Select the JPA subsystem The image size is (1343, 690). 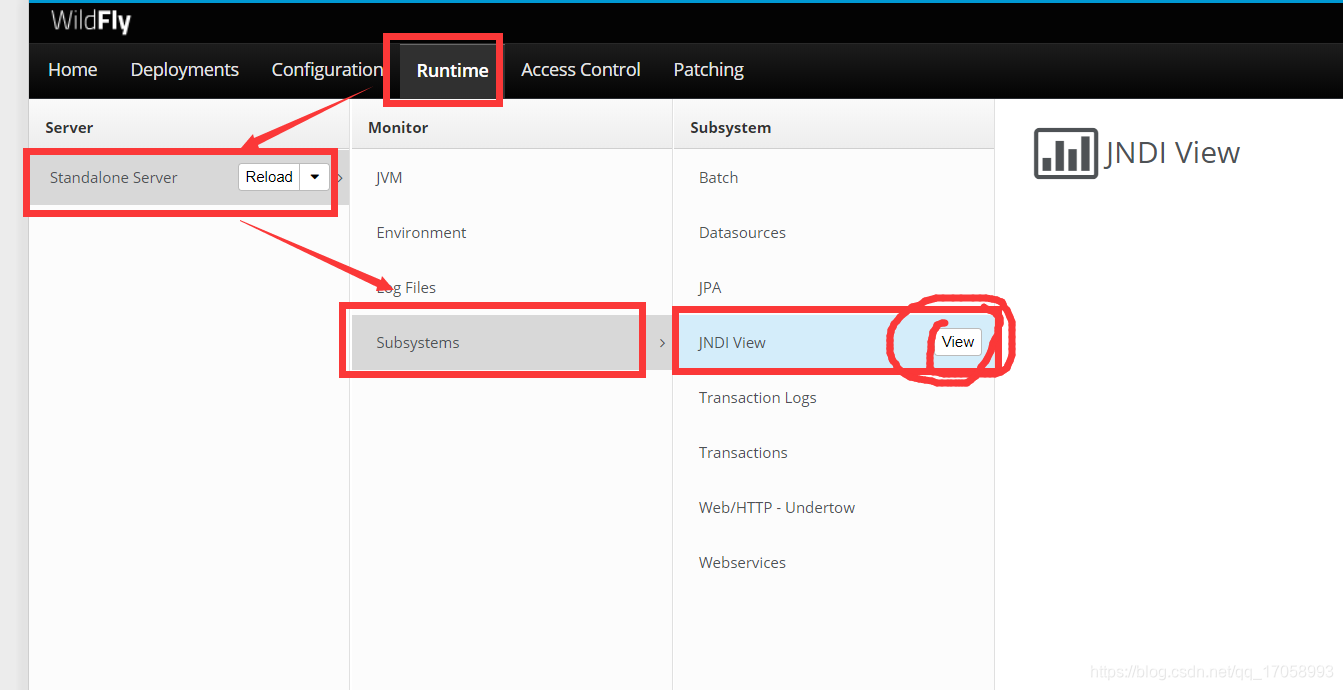click(710, 288)
